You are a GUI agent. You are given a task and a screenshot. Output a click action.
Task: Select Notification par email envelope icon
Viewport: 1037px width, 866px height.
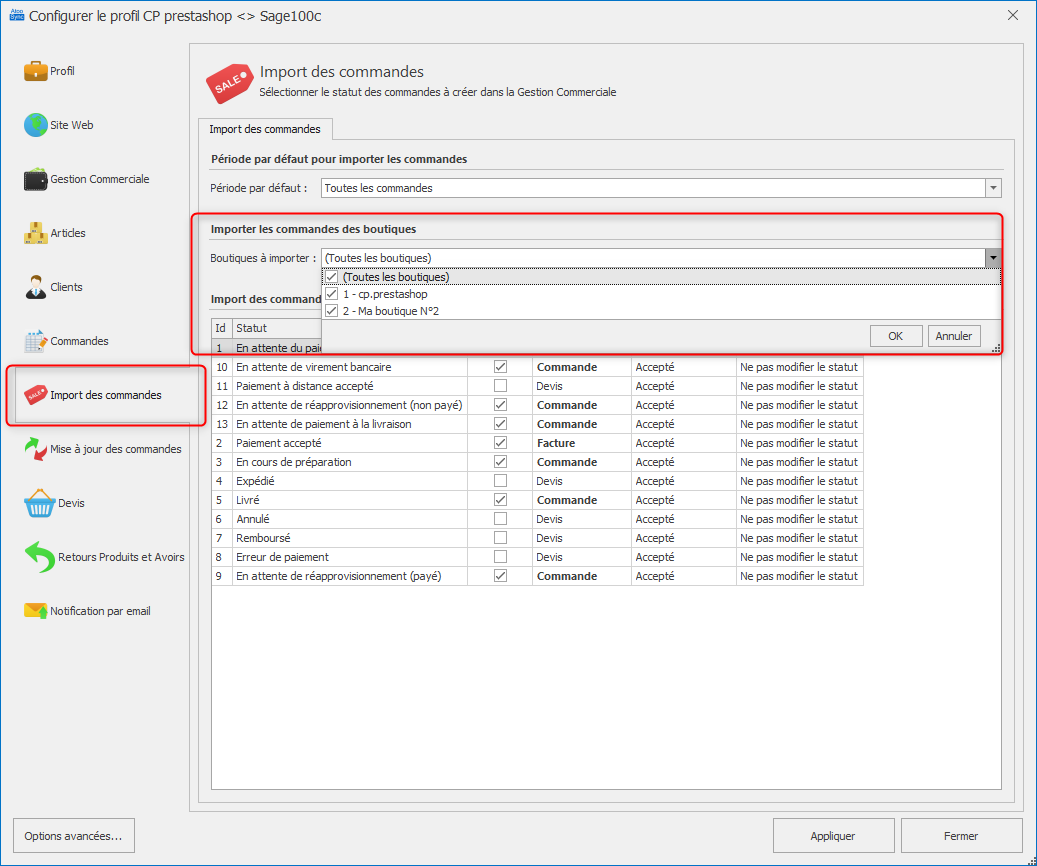(x=35, y=611)
